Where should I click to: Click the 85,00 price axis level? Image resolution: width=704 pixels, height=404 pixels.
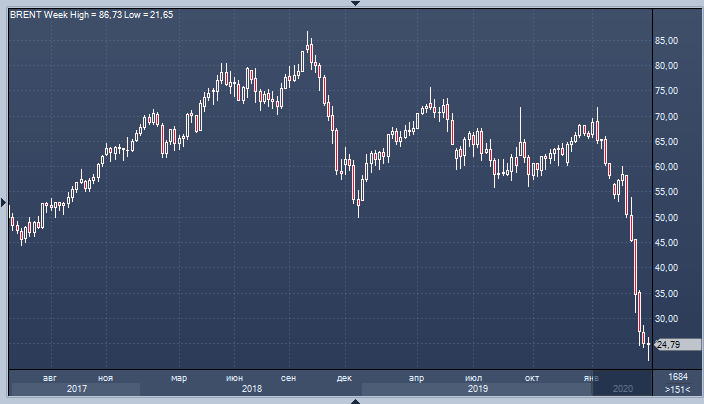667,41
